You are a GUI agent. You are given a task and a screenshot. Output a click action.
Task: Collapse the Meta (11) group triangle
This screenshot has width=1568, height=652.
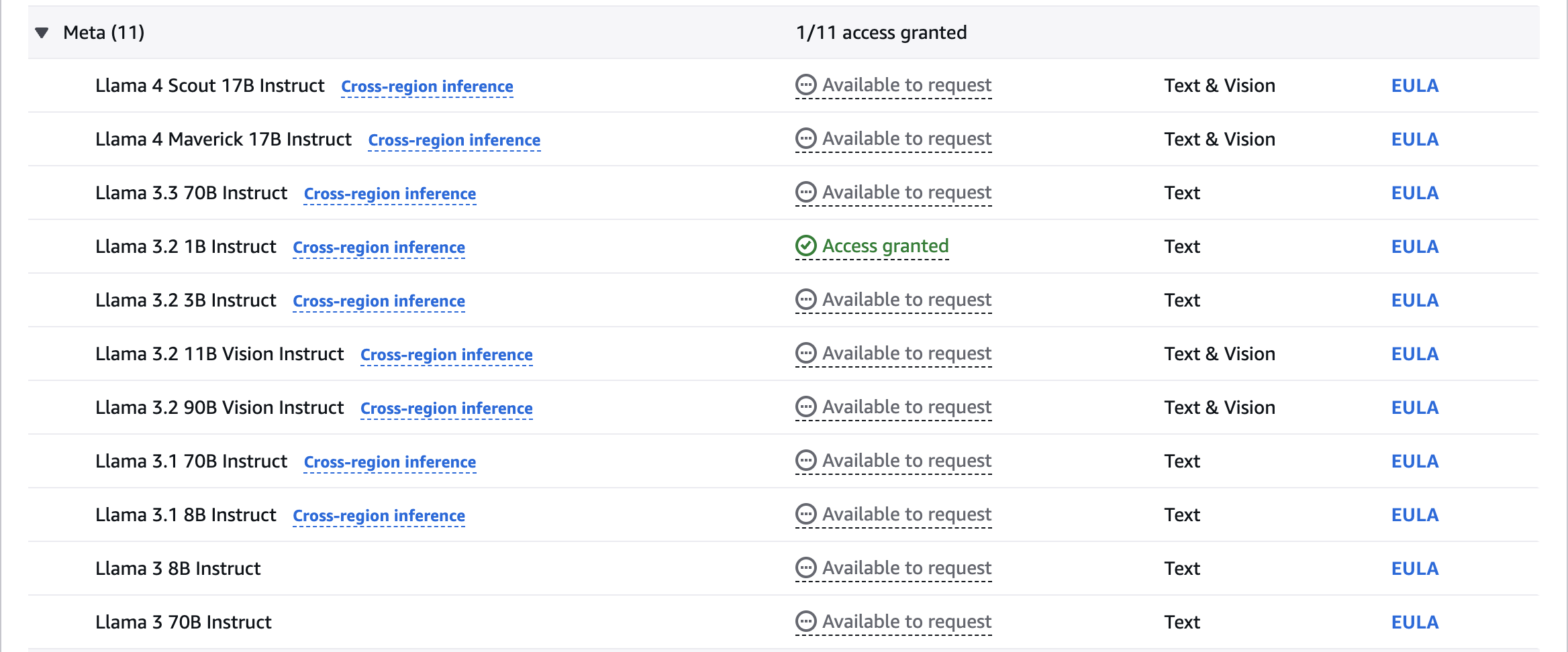(x=42, y=33)
